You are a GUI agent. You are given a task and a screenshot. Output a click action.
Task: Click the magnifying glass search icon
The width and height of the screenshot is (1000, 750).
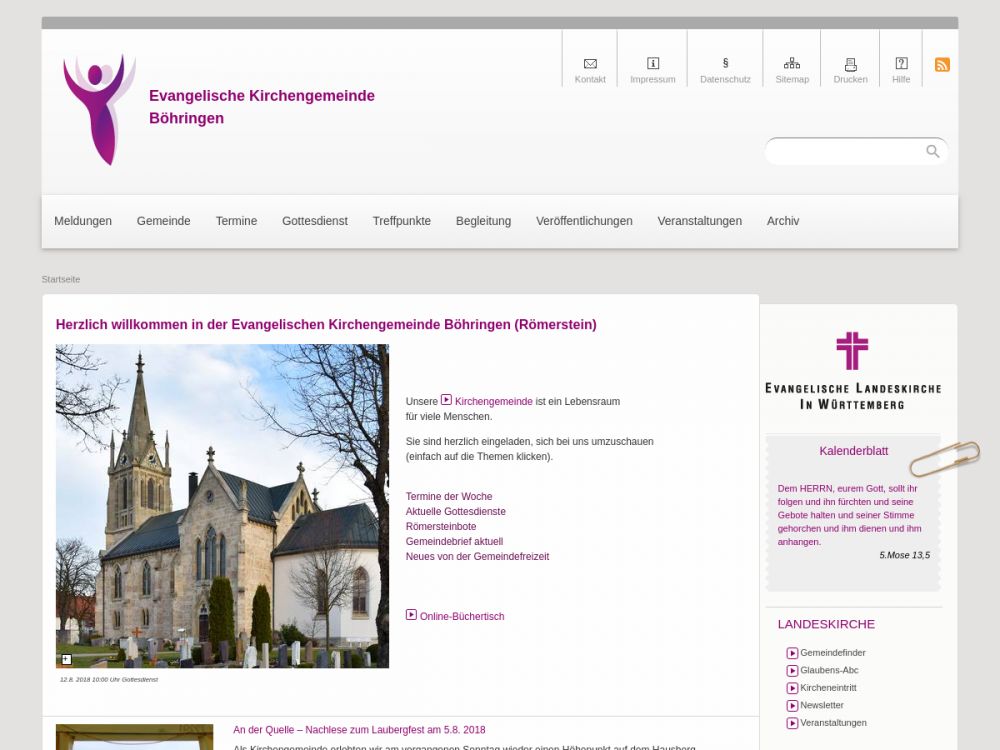click(932, 151)
